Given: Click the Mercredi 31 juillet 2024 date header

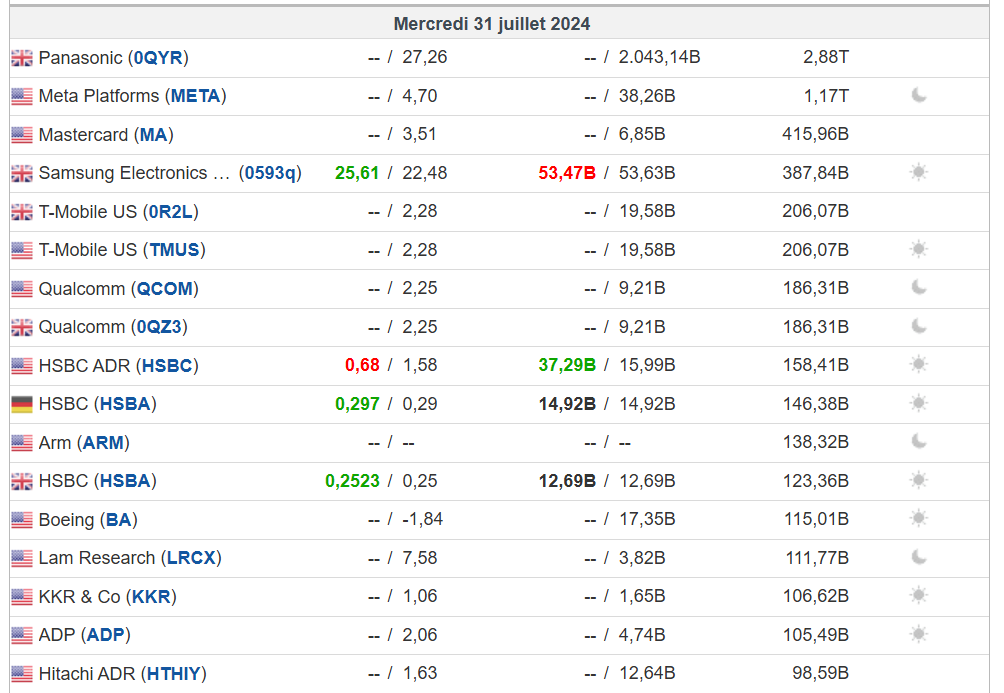Looking at the screenshot, I should point(491,23).
